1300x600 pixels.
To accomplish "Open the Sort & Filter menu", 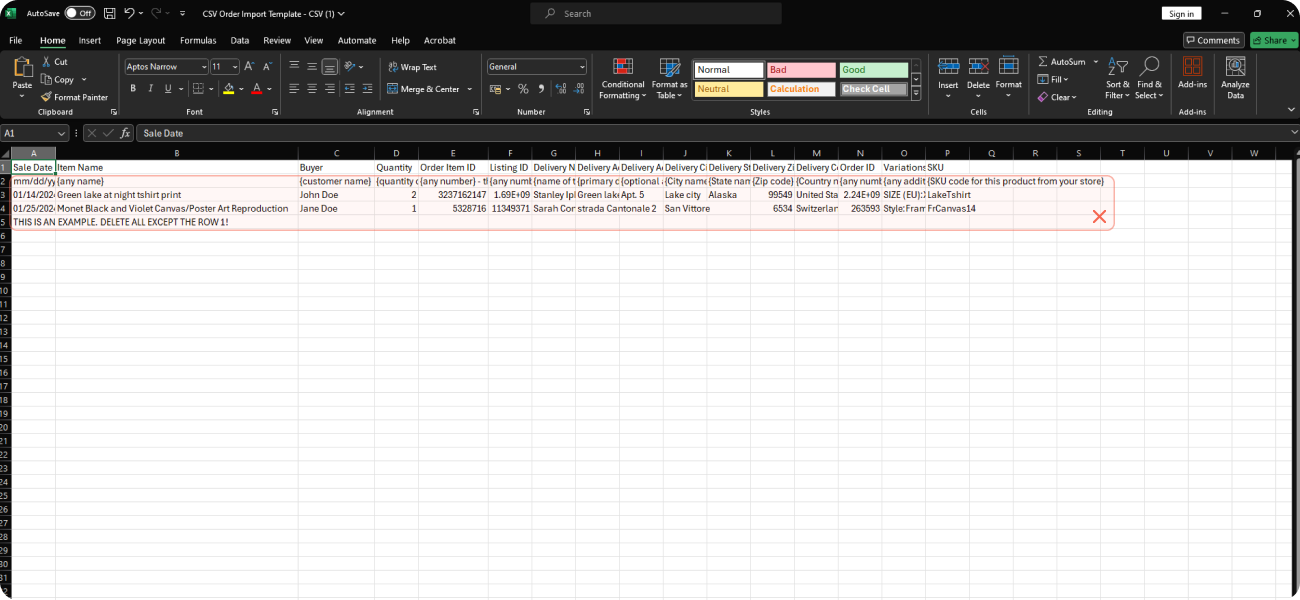I will click(x=1117, y=78).
